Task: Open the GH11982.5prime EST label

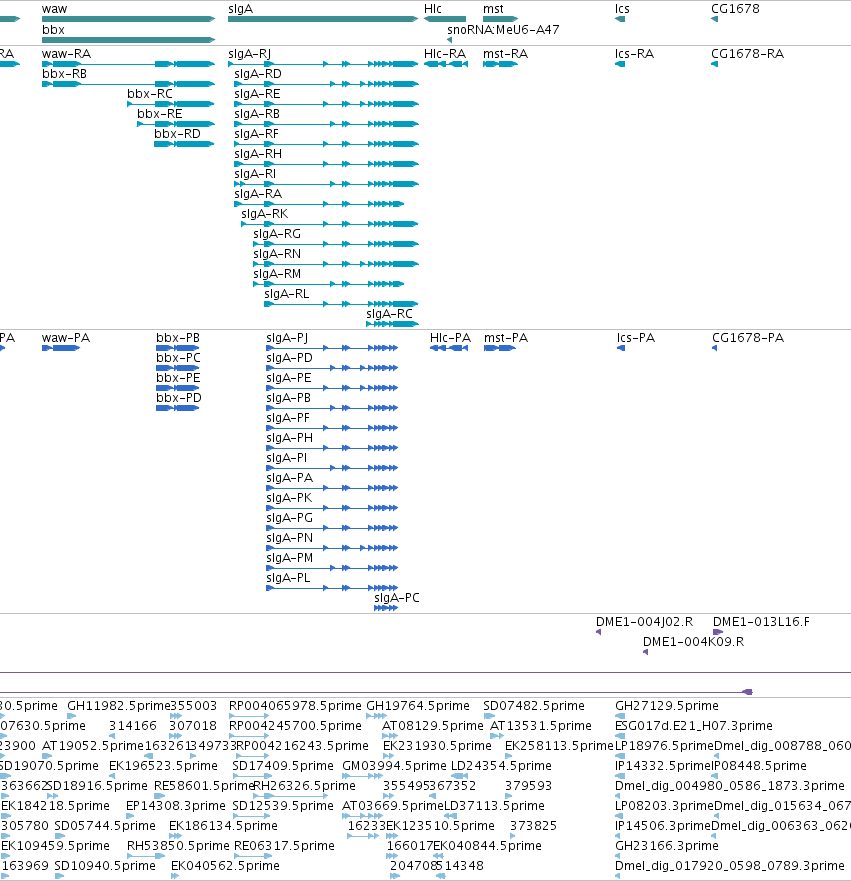Action: pos(119,706)
